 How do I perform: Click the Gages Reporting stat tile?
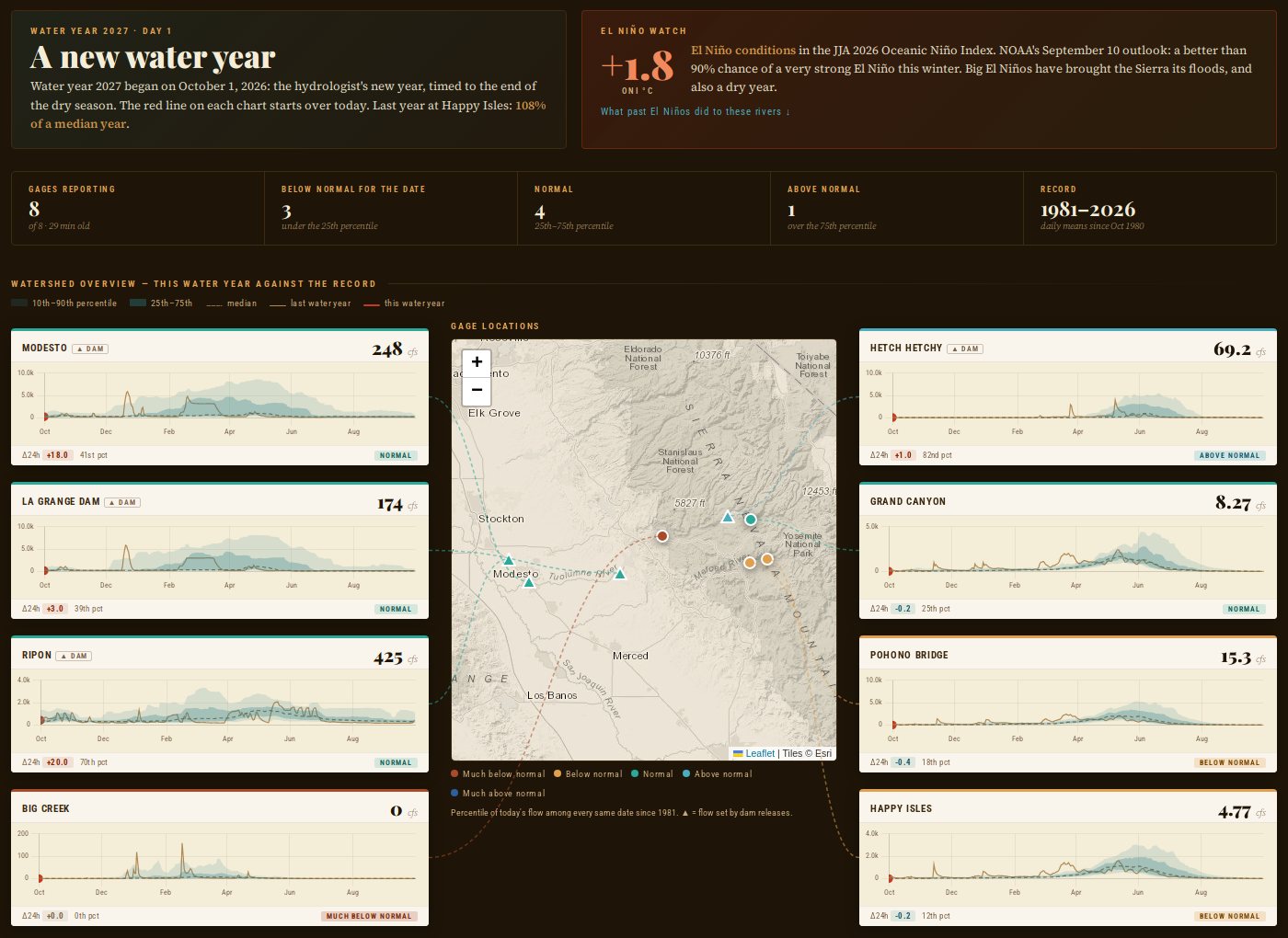(138, 208)
